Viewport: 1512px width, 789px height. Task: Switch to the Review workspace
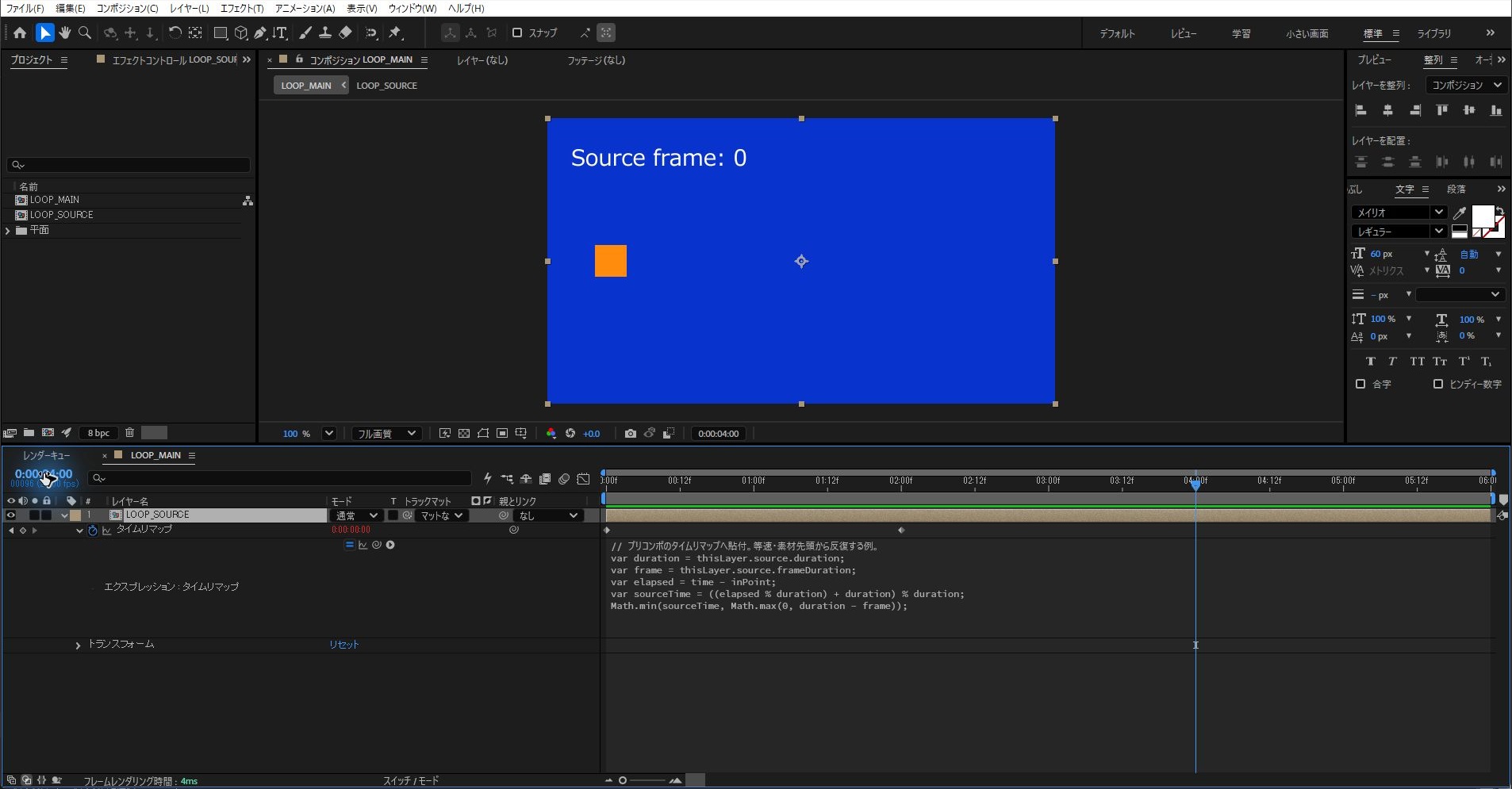coord(1183,33)
